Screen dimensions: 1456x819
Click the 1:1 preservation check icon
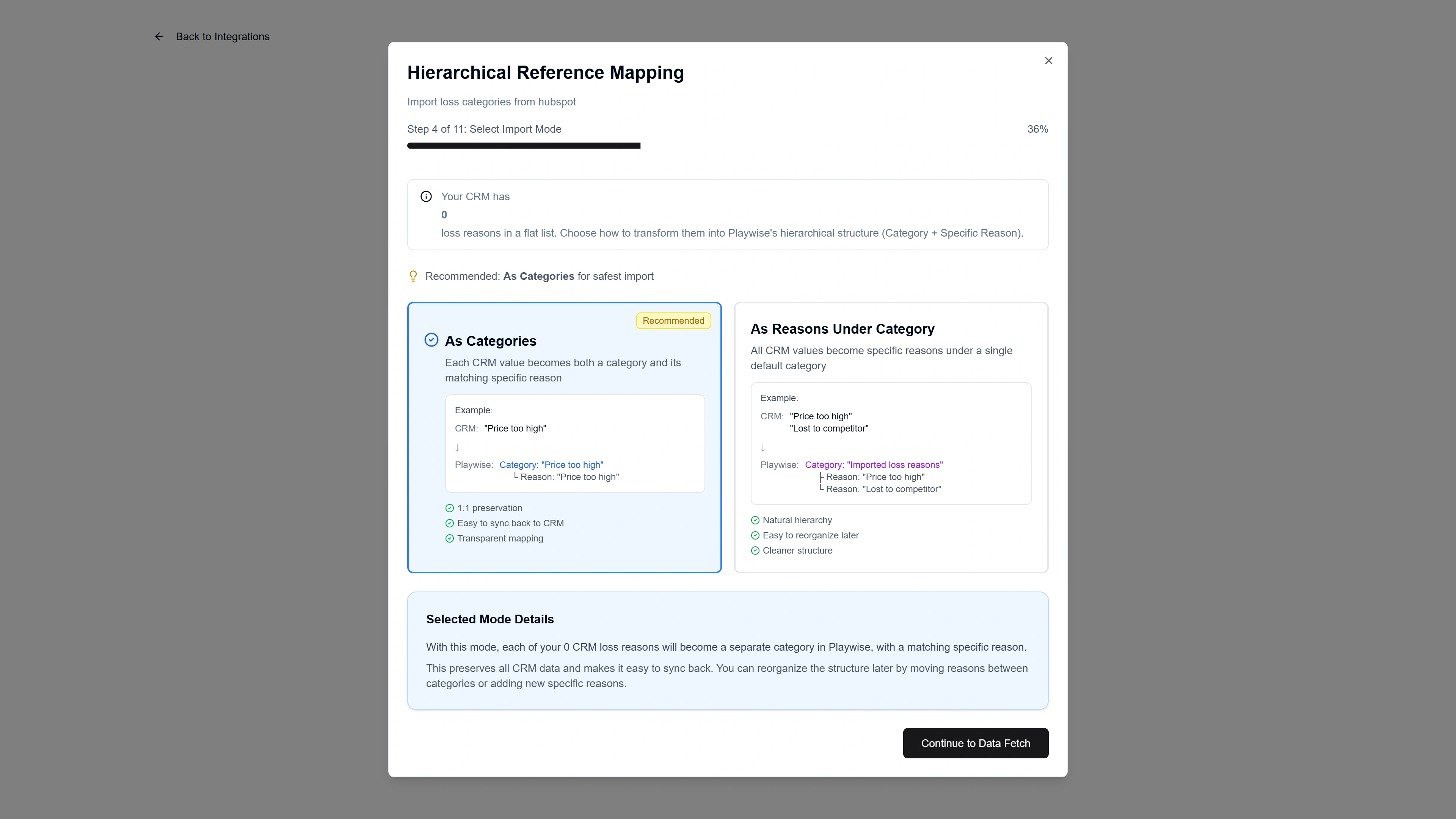[x=449, y=508]
